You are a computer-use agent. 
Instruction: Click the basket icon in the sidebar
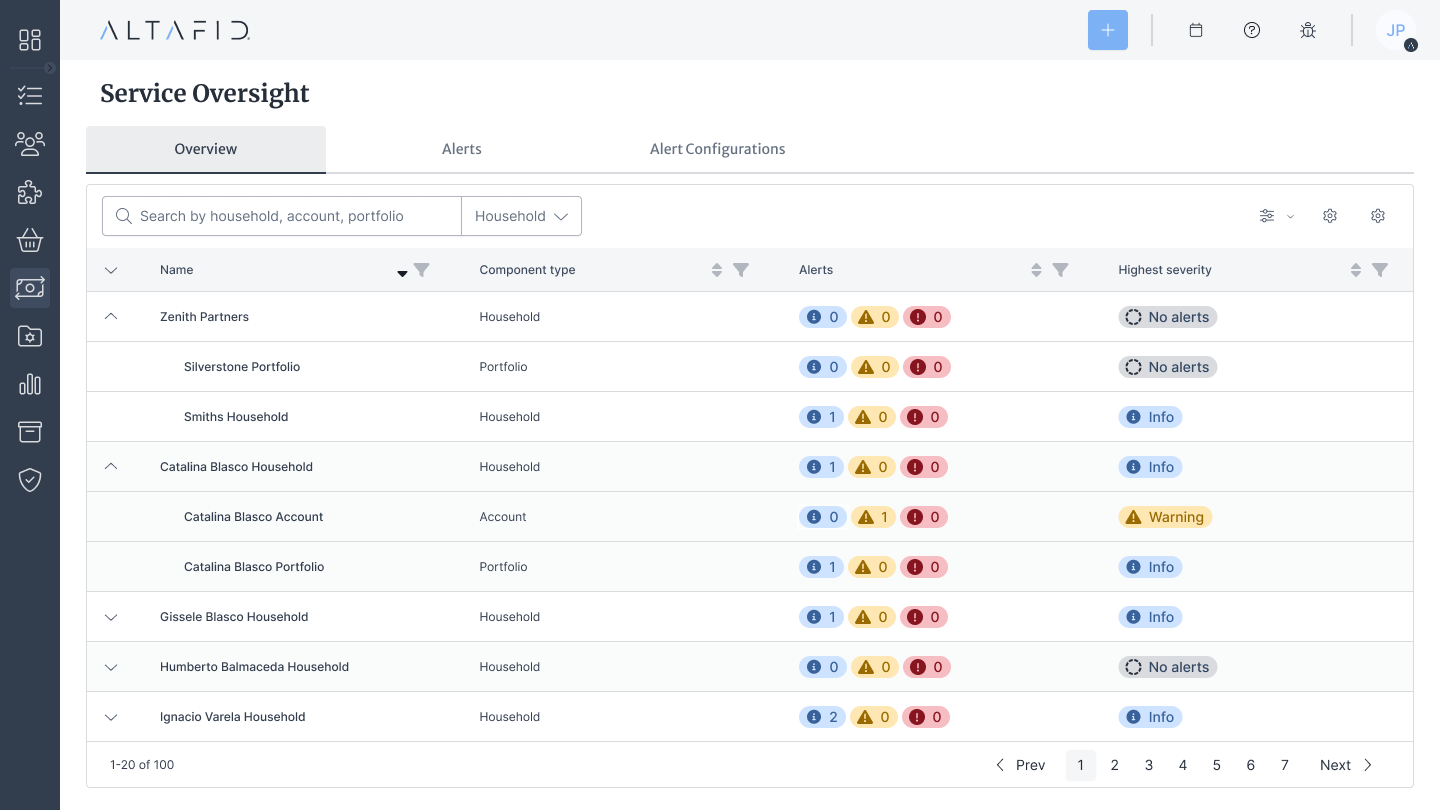pyautogui.click(x=30, y=240)
